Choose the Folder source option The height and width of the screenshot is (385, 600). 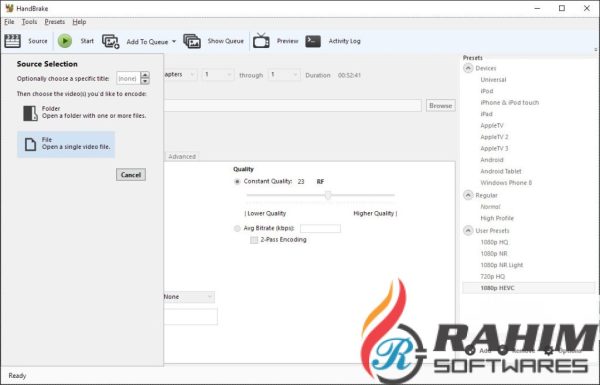84,113
